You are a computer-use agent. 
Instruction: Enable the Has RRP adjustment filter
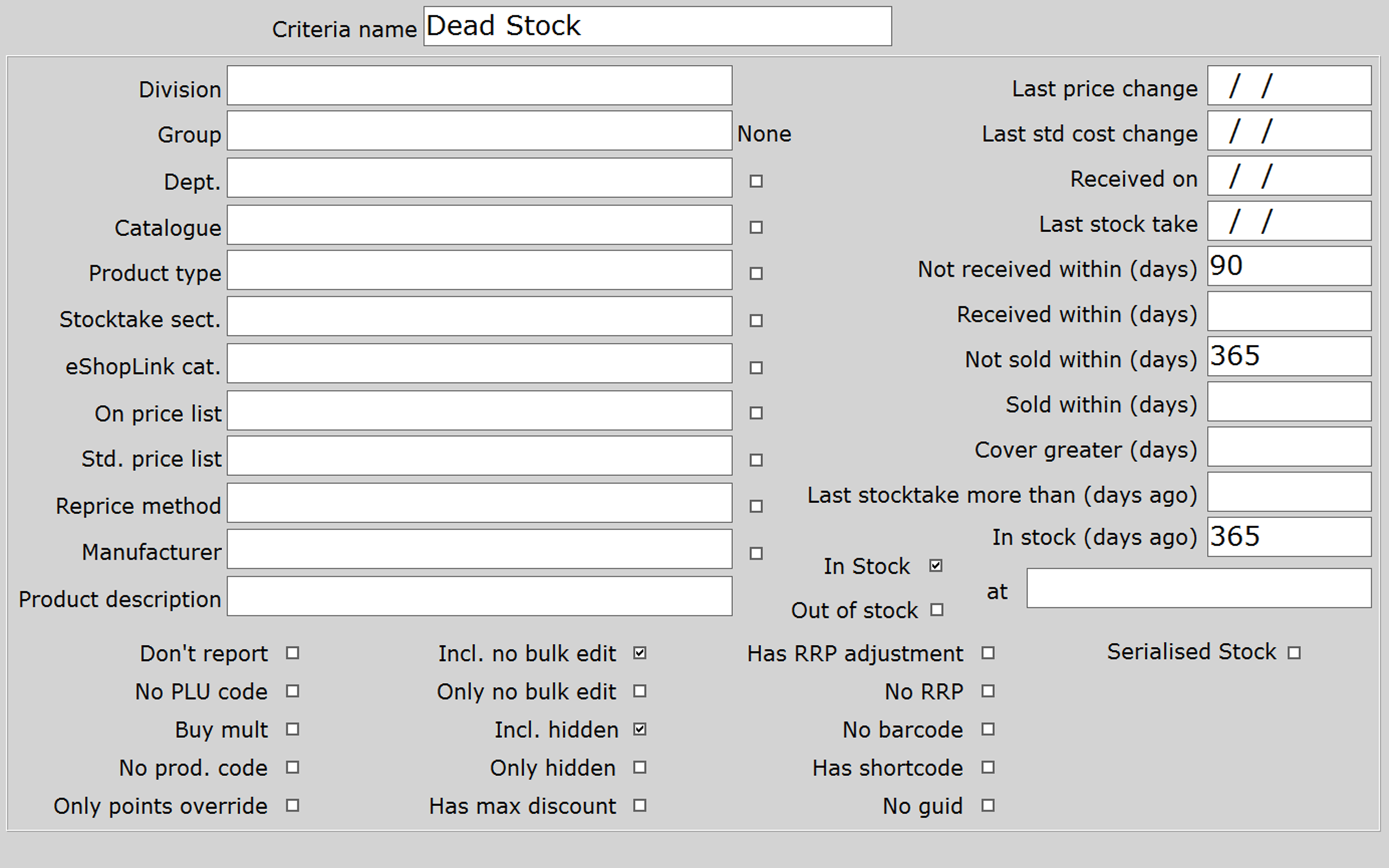pyautogui.click(x=989, y=653)
